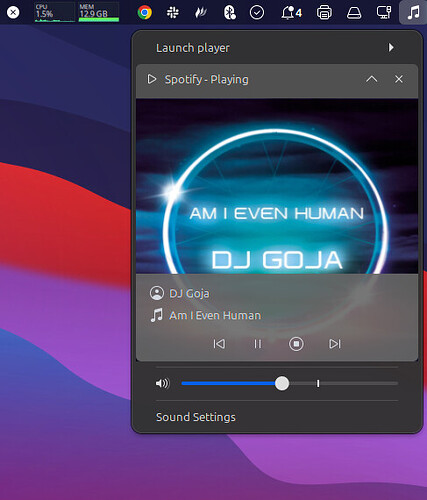Click the Am I Even Human album art
The width and height of the screenshot is (427, 500).
click(277, 186)
